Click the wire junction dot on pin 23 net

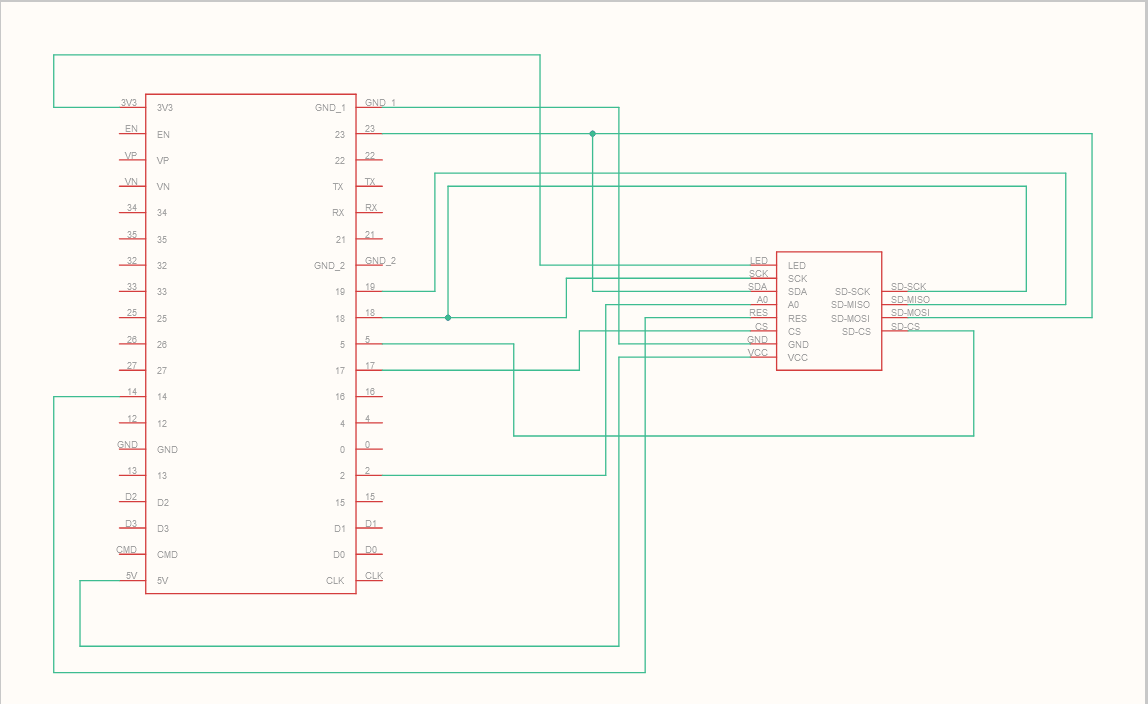(592, 133)
